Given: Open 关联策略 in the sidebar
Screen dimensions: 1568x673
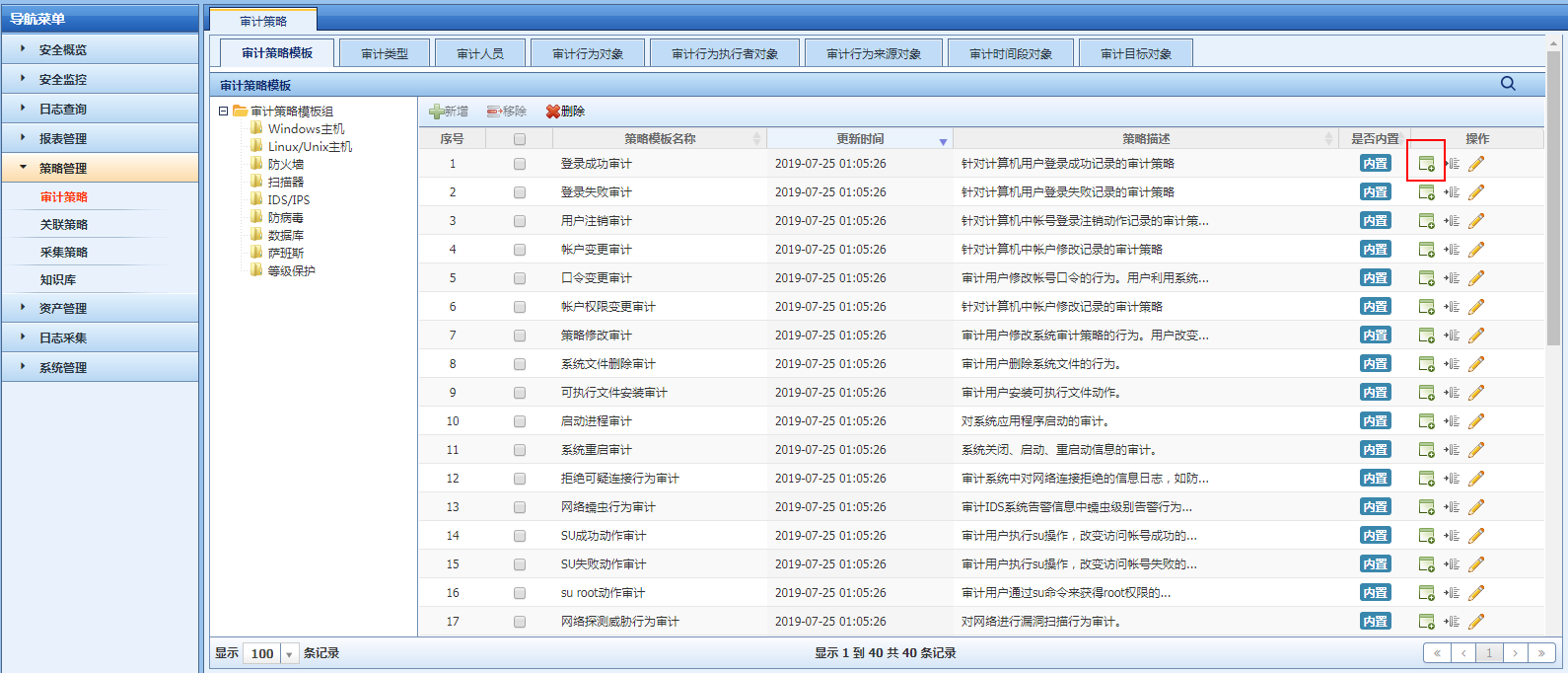Looking at the screenshot, I should pyautogui.click(x=64, y=225).
